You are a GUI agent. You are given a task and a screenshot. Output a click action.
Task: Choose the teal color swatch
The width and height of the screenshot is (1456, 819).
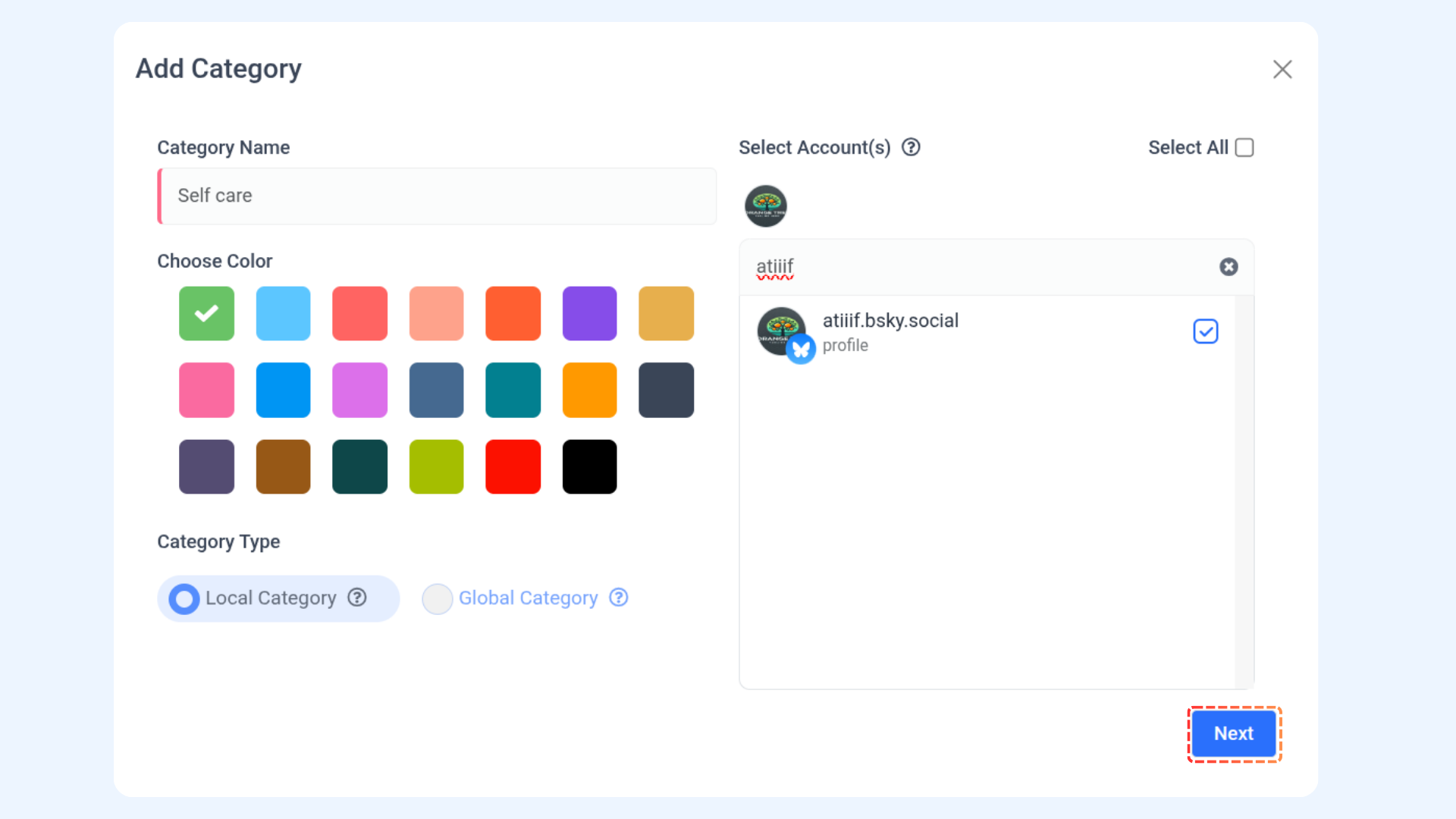(x=513, y=390)
